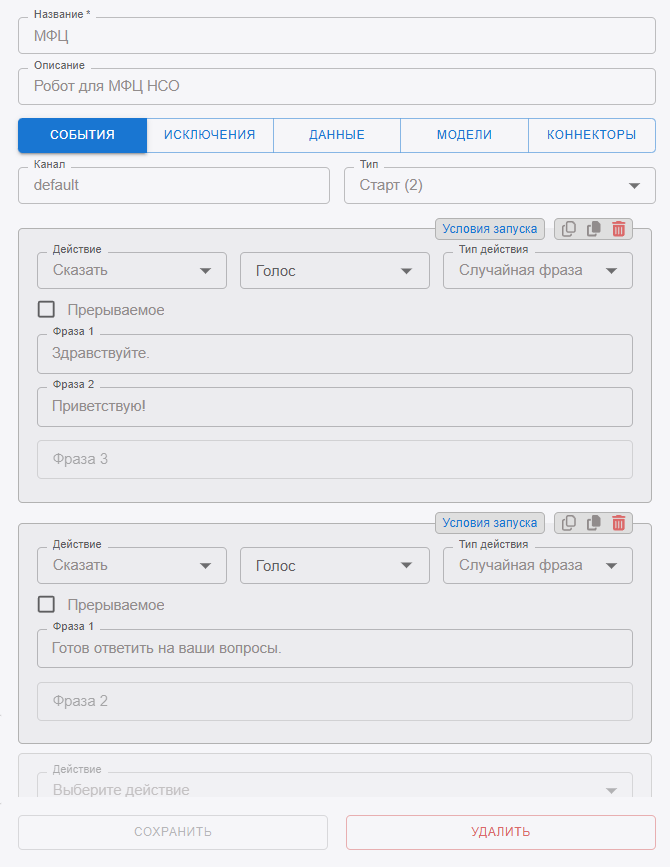This screenshot has width=670, height=867.
Task: Delete the first action block with trash icon
Action: pyautogui.click(x=619, y=229)
